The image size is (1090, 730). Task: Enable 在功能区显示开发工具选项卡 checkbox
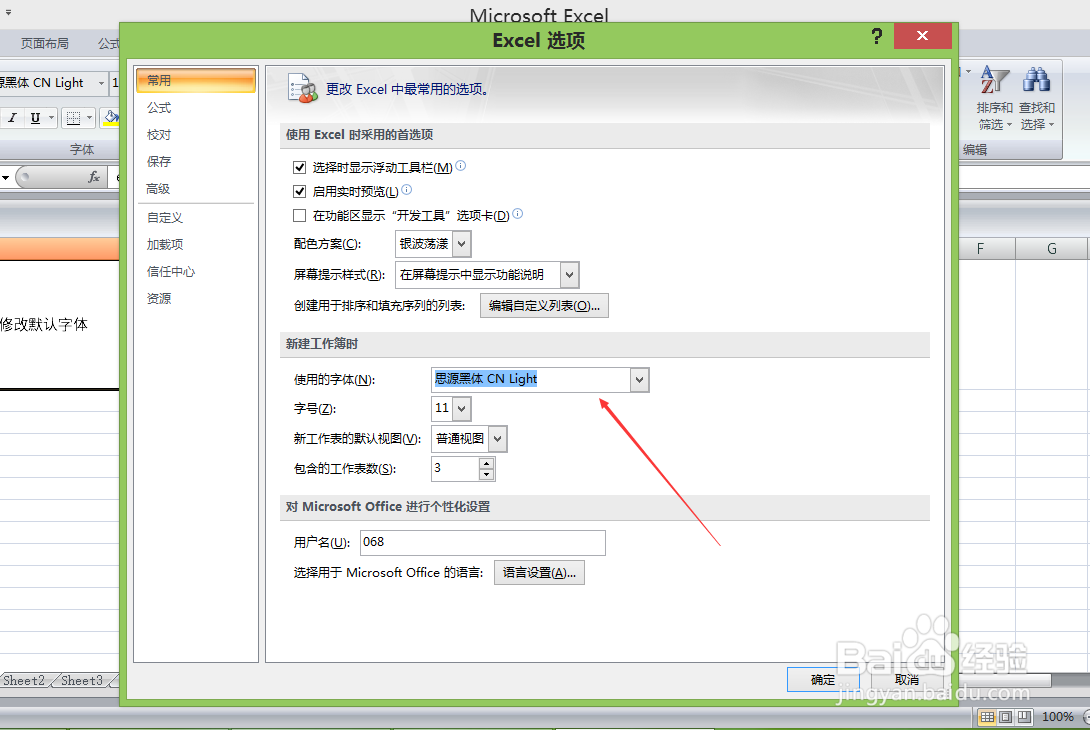(300, 216)
